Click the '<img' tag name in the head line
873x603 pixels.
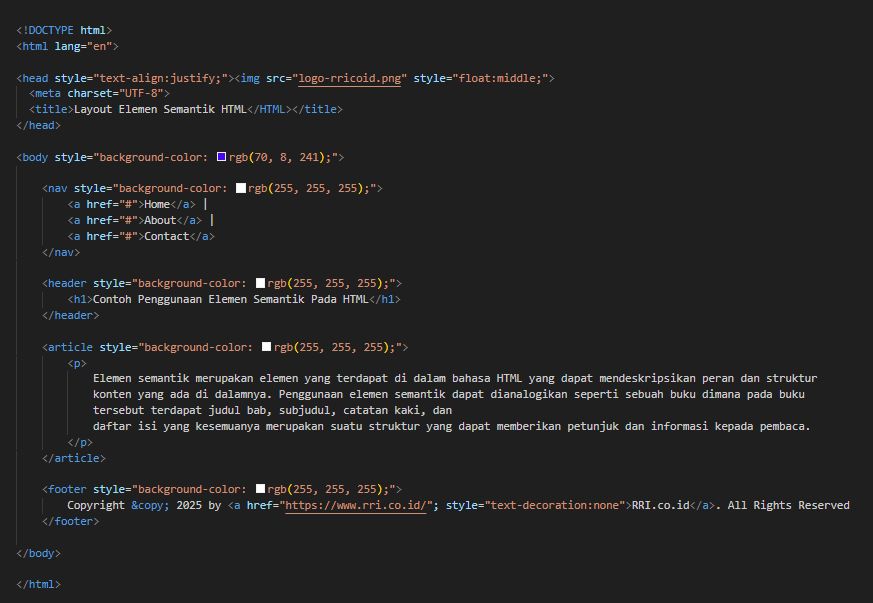[247, 78]
